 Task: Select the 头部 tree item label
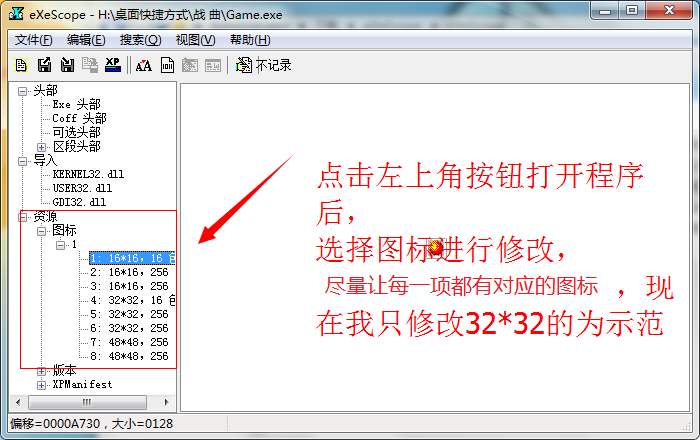[x=46, y=91]
